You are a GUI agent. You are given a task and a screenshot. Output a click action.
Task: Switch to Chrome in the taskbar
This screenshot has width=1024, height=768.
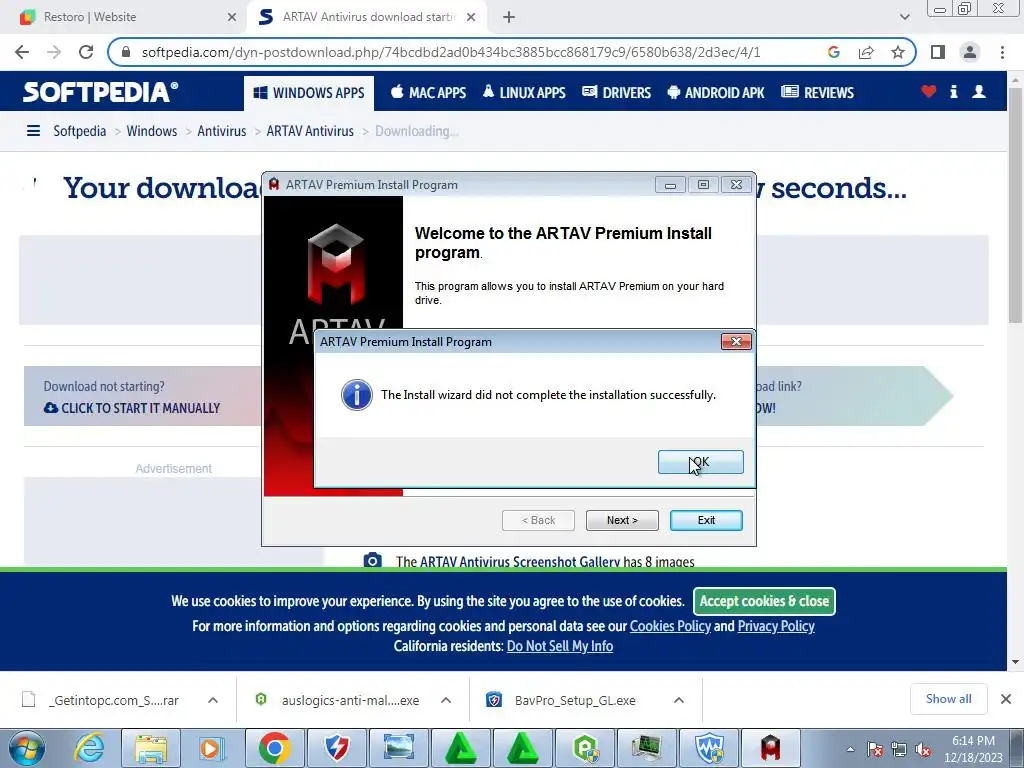click(x=274, y=748)
